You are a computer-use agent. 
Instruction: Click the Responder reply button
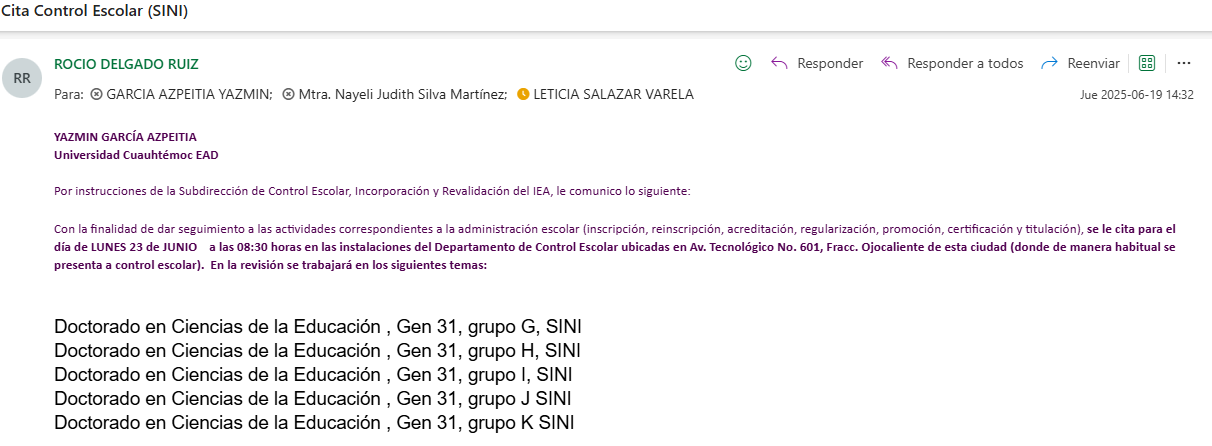pyautogui.click(x=817, y=63)
